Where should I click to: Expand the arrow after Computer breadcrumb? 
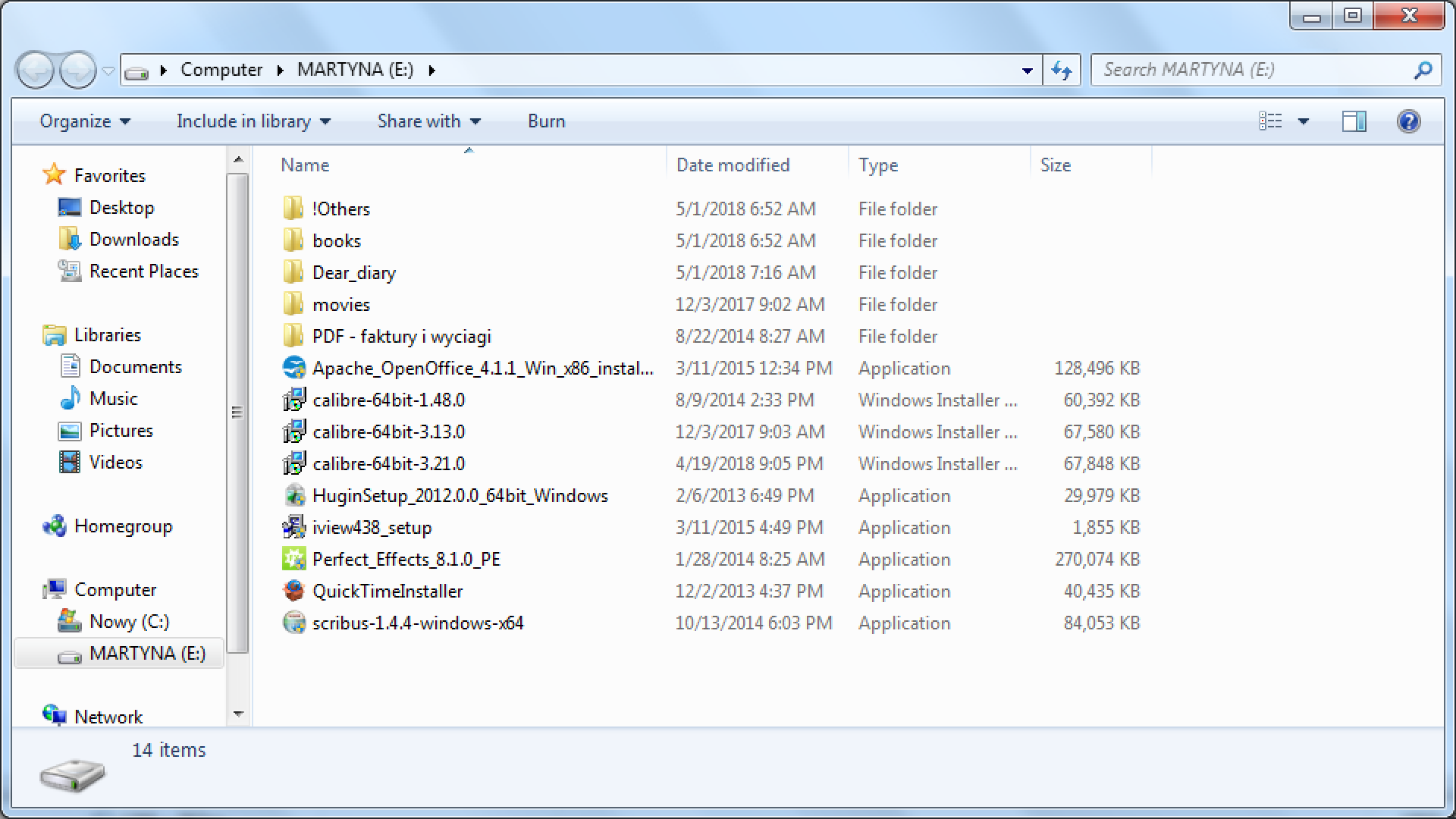click(280, 71)
